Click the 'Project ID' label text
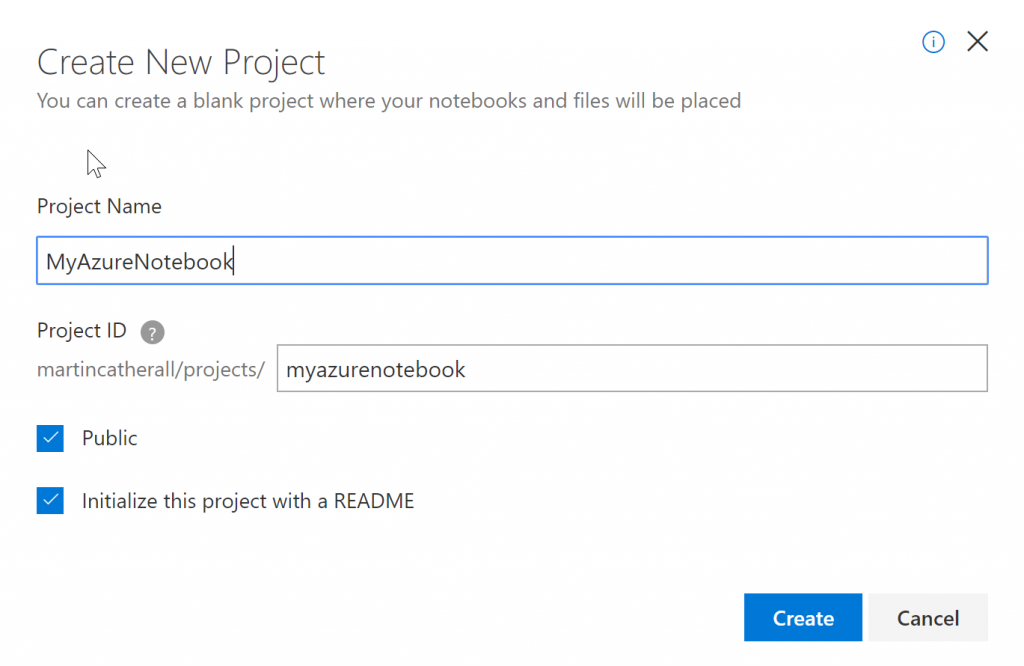The height and width of the screenshot is (666, 1024). [82, 331]
